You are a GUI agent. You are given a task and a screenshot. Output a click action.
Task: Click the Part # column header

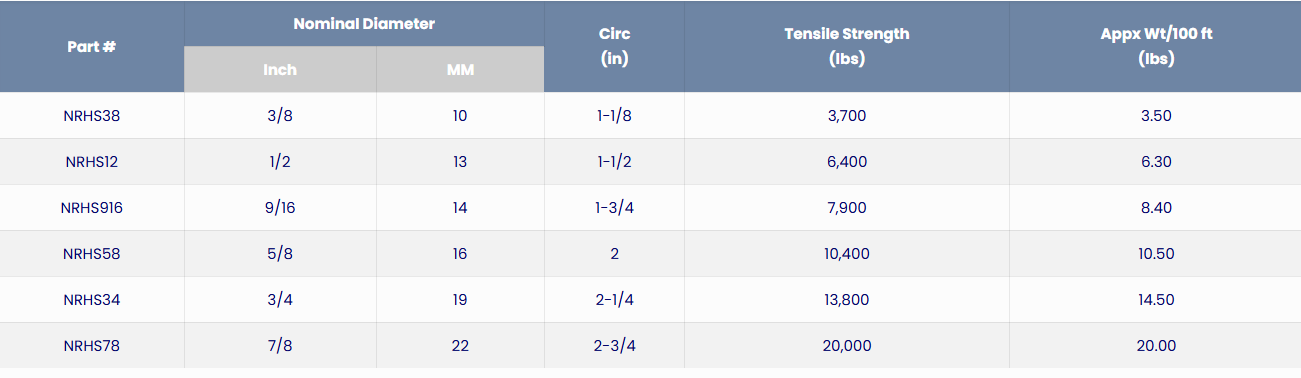click(92, 47)
